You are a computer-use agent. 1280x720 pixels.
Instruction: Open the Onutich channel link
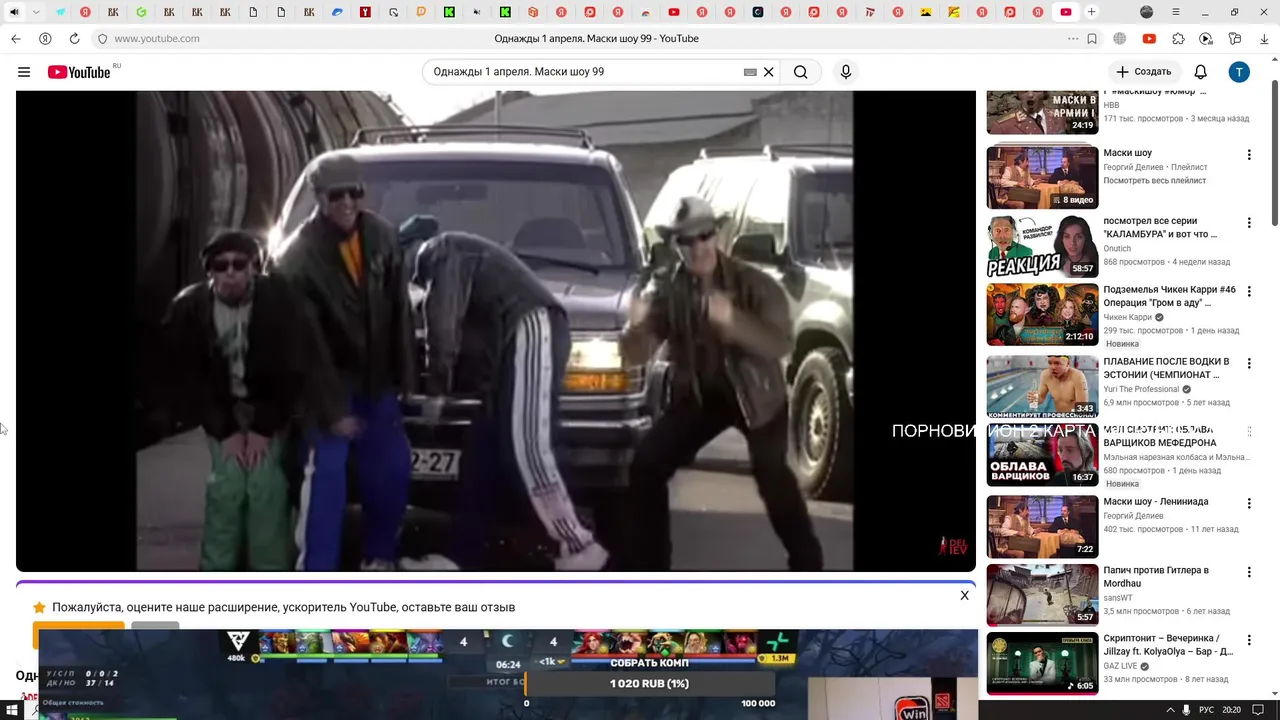[x=1117, y=249]
